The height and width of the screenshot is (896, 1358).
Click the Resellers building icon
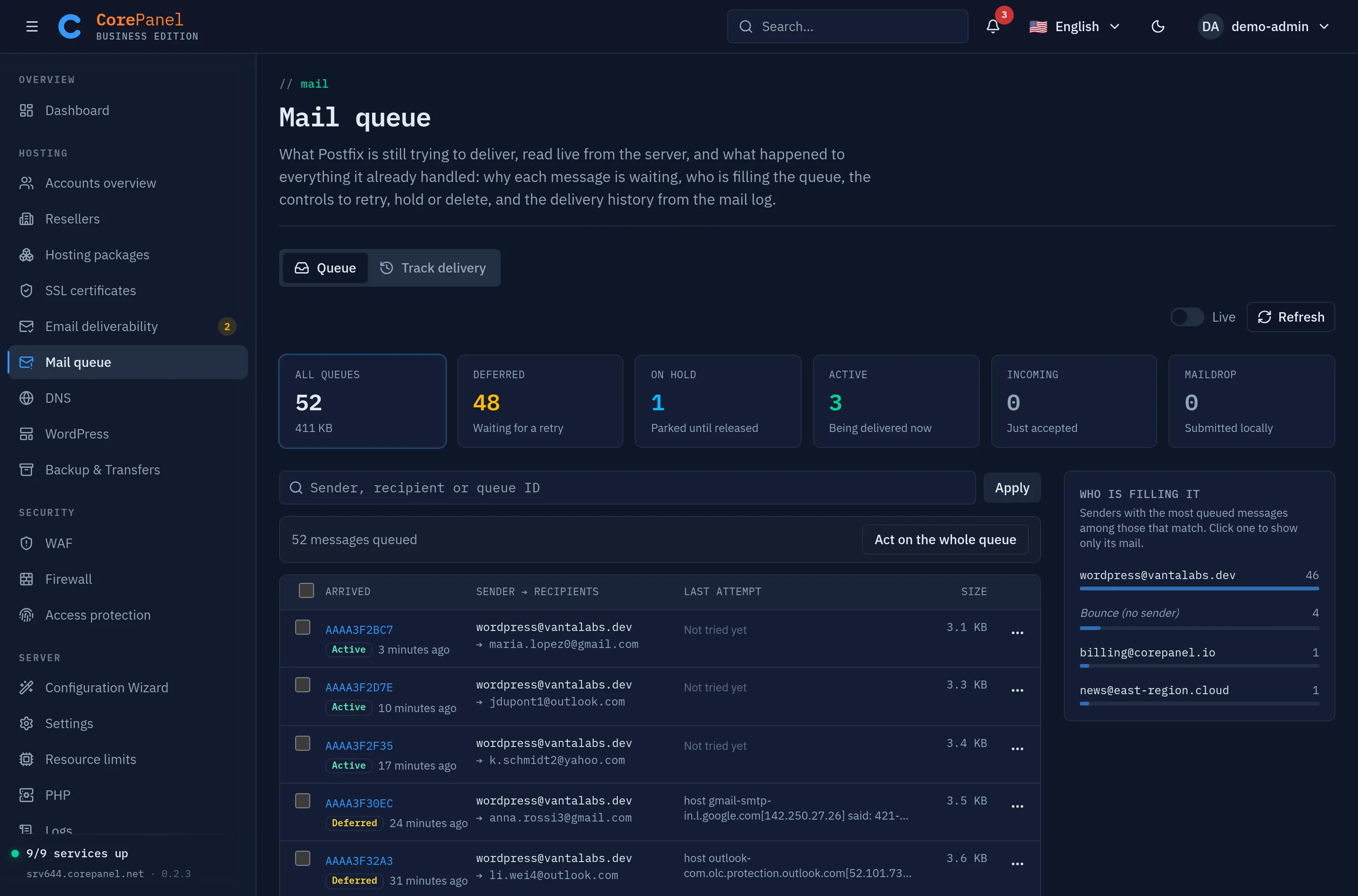26,219
